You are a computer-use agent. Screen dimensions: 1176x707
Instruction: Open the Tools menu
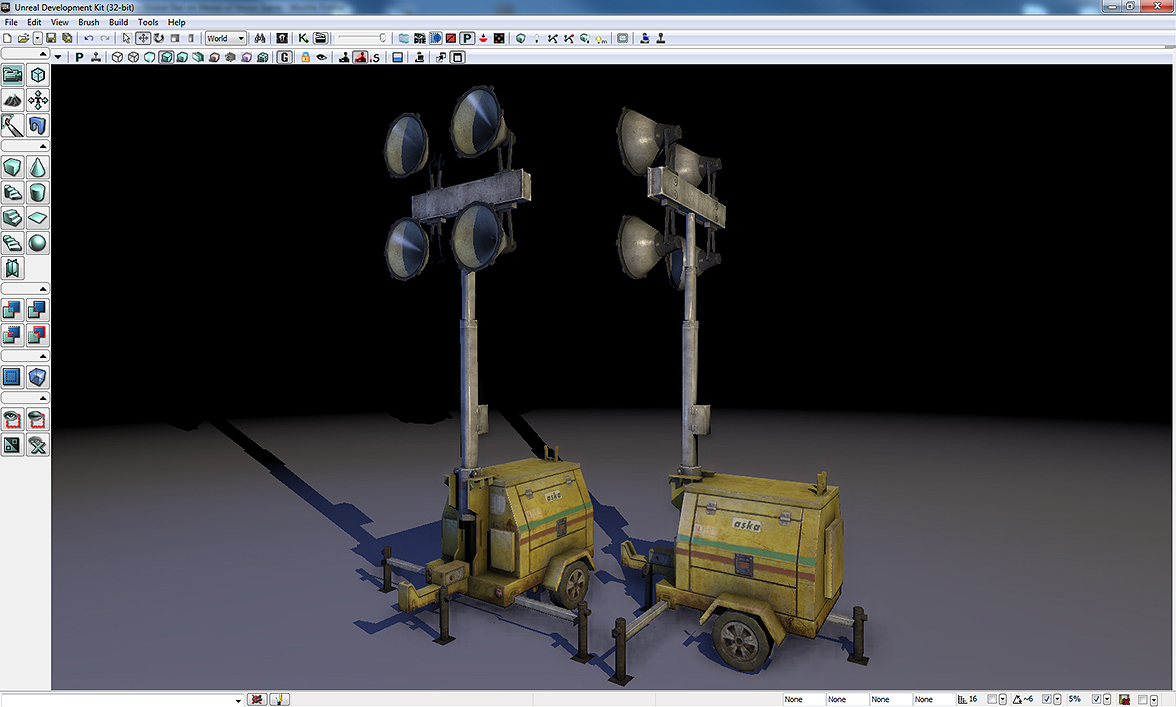[148, 22]
